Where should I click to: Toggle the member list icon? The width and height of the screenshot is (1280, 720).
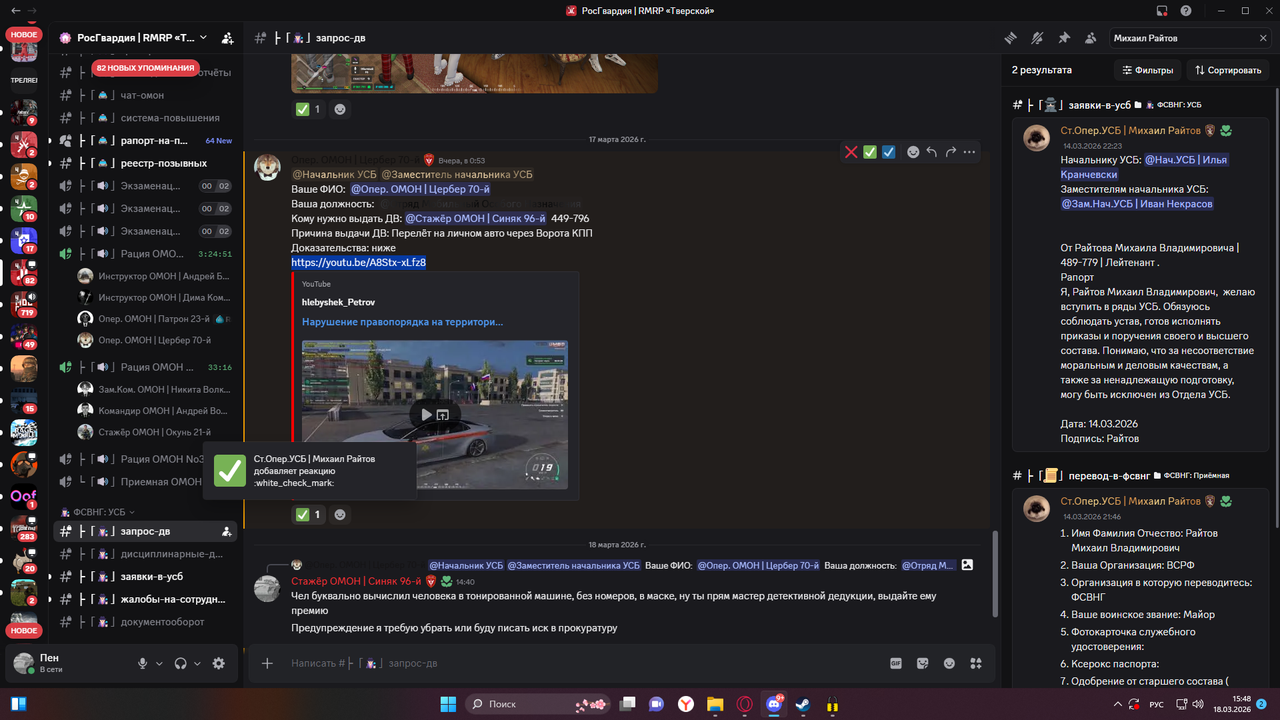(x=1090, y=38)
